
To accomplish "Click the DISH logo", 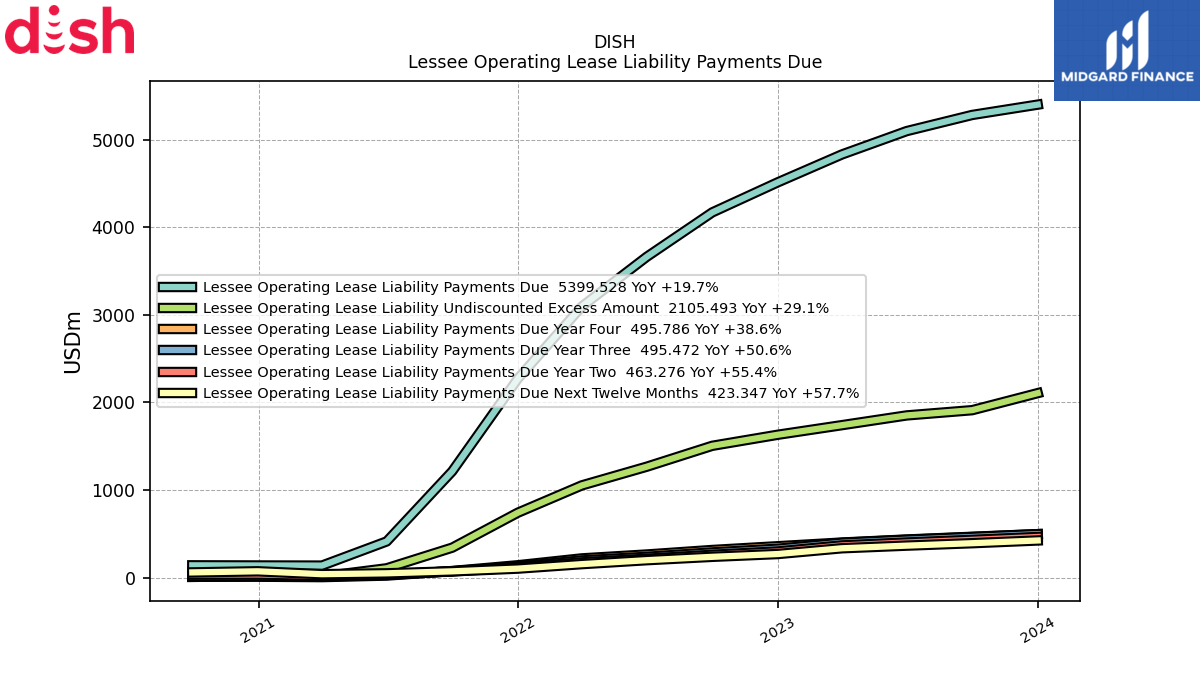I will [70, 30].
